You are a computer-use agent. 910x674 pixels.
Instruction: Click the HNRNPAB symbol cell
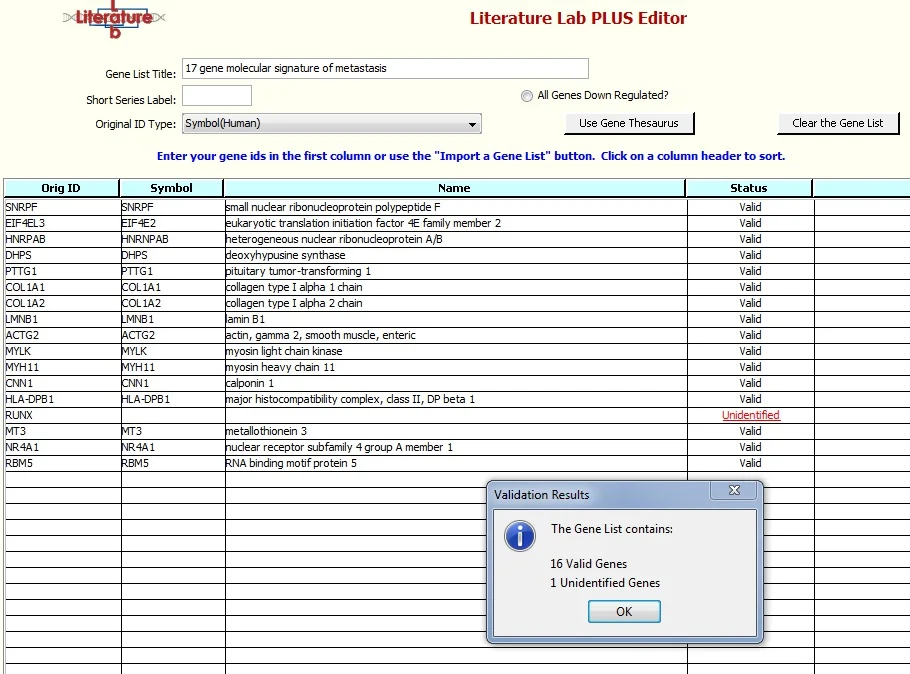tap(173, 239)
